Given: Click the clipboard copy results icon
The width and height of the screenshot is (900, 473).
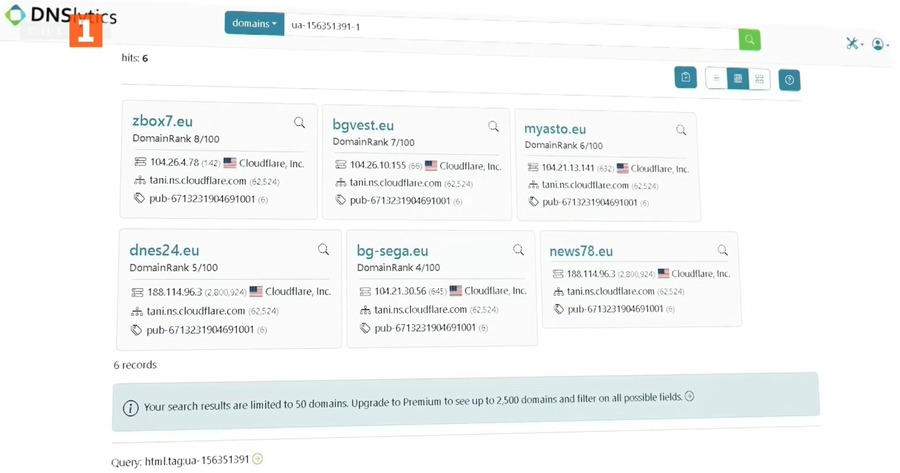Looking at the screenshot, I should click(685, 77).
